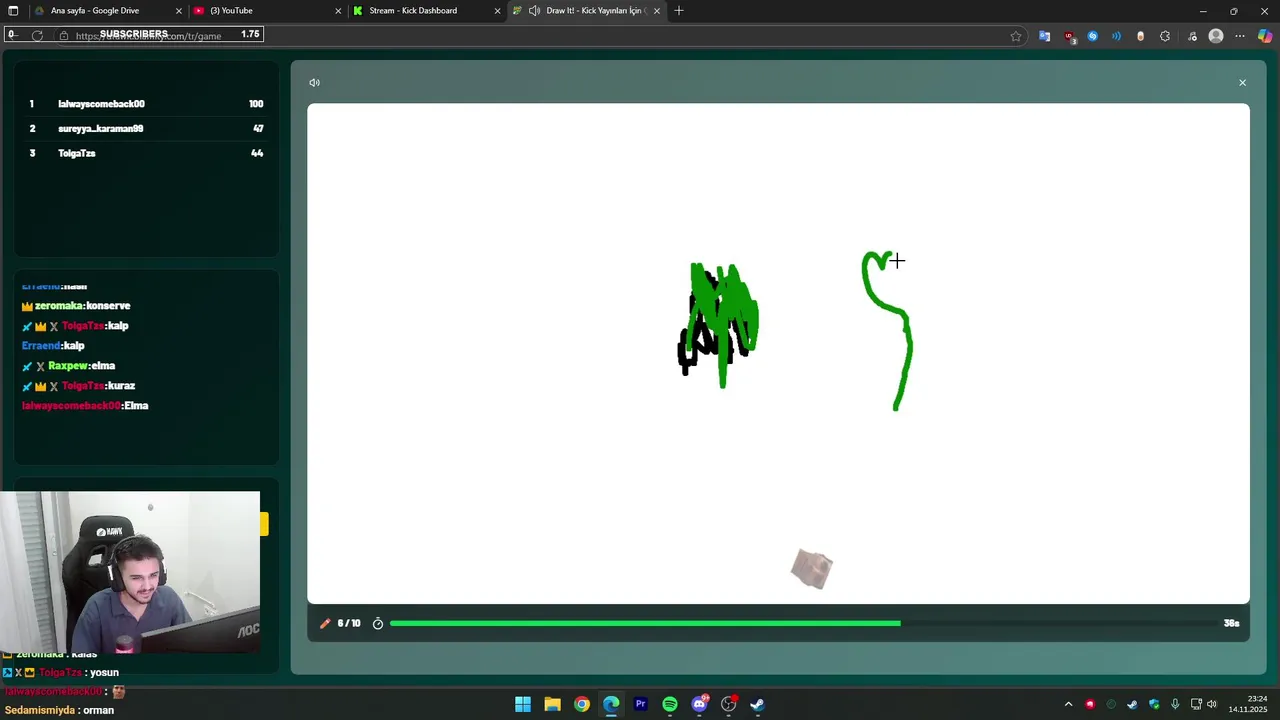Screen dimensions: 1280x720
Task: Click the green scribble drawing on canvas
Action: (x=720, y=322)
